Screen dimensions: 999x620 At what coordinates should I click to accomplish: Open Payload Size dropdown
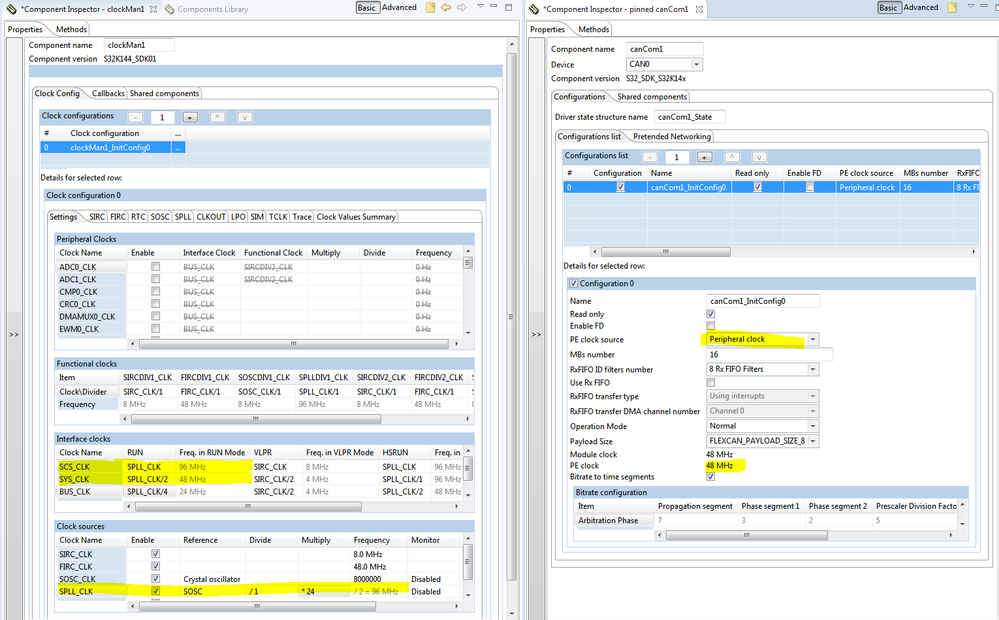(x=813, y=441)
